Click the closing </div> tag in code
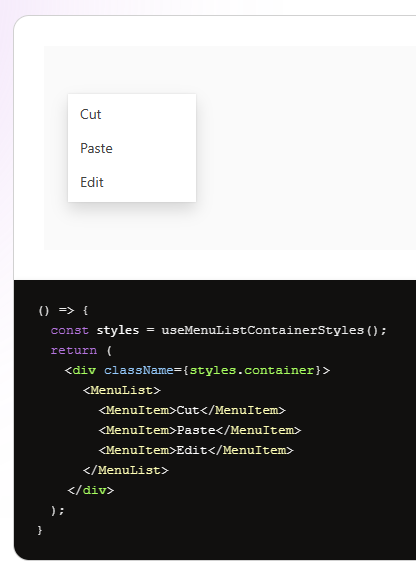Screen dimensions: 416x571 click(91, 490)
